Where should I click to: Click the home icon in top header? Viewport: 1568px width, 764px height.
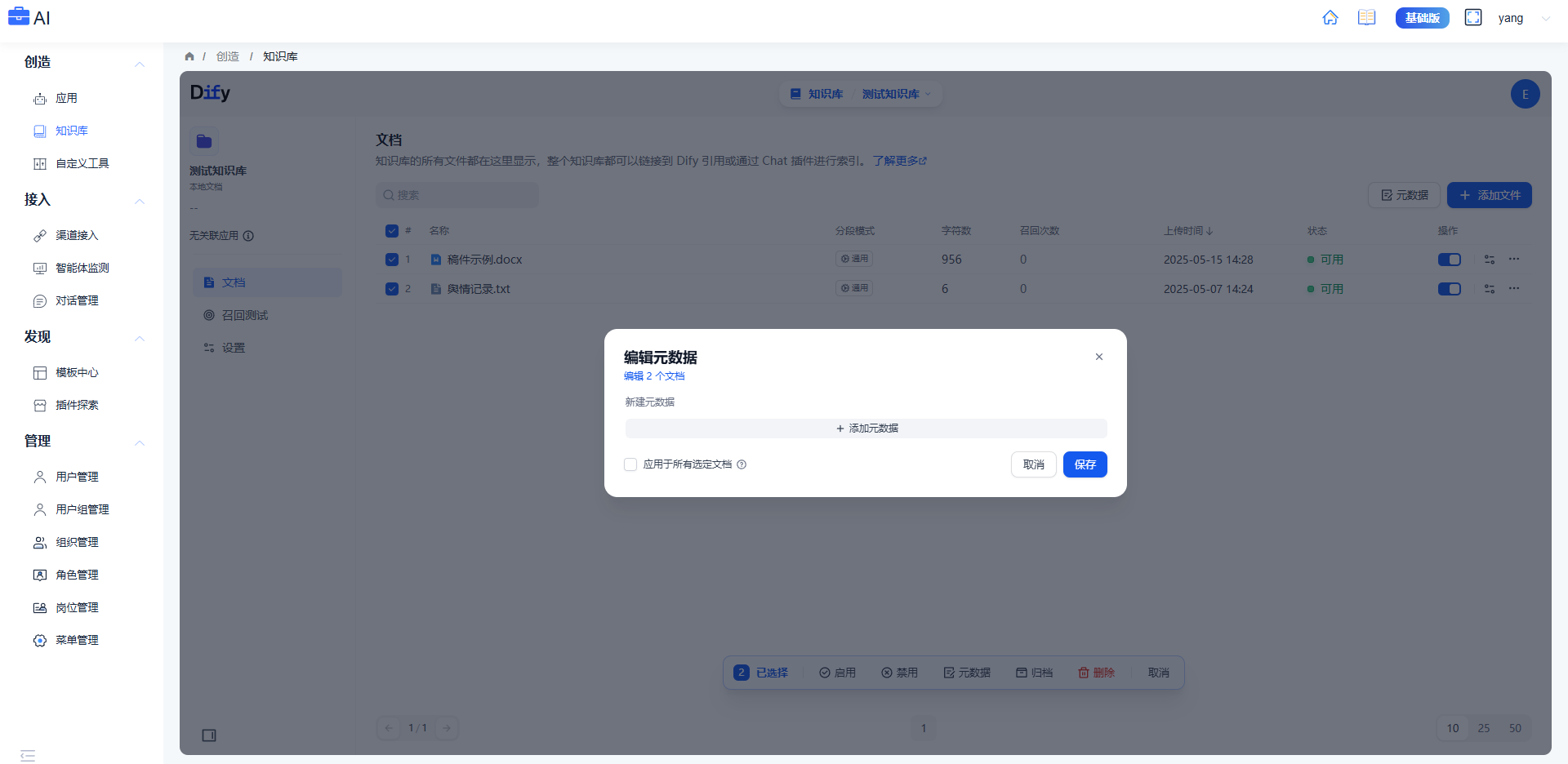1330,18
